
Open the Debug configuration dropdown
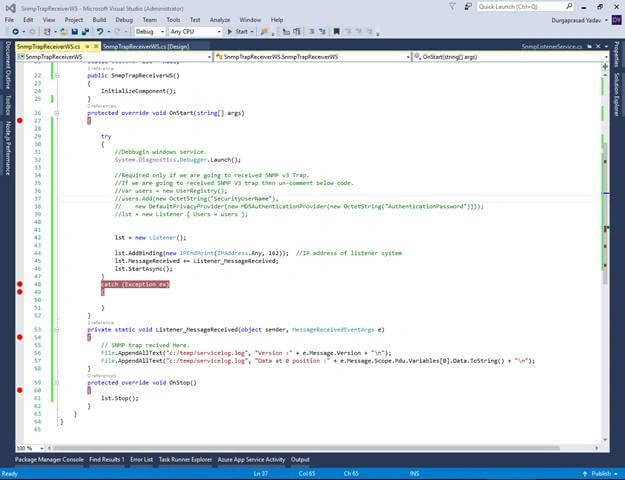coord(150,31)
